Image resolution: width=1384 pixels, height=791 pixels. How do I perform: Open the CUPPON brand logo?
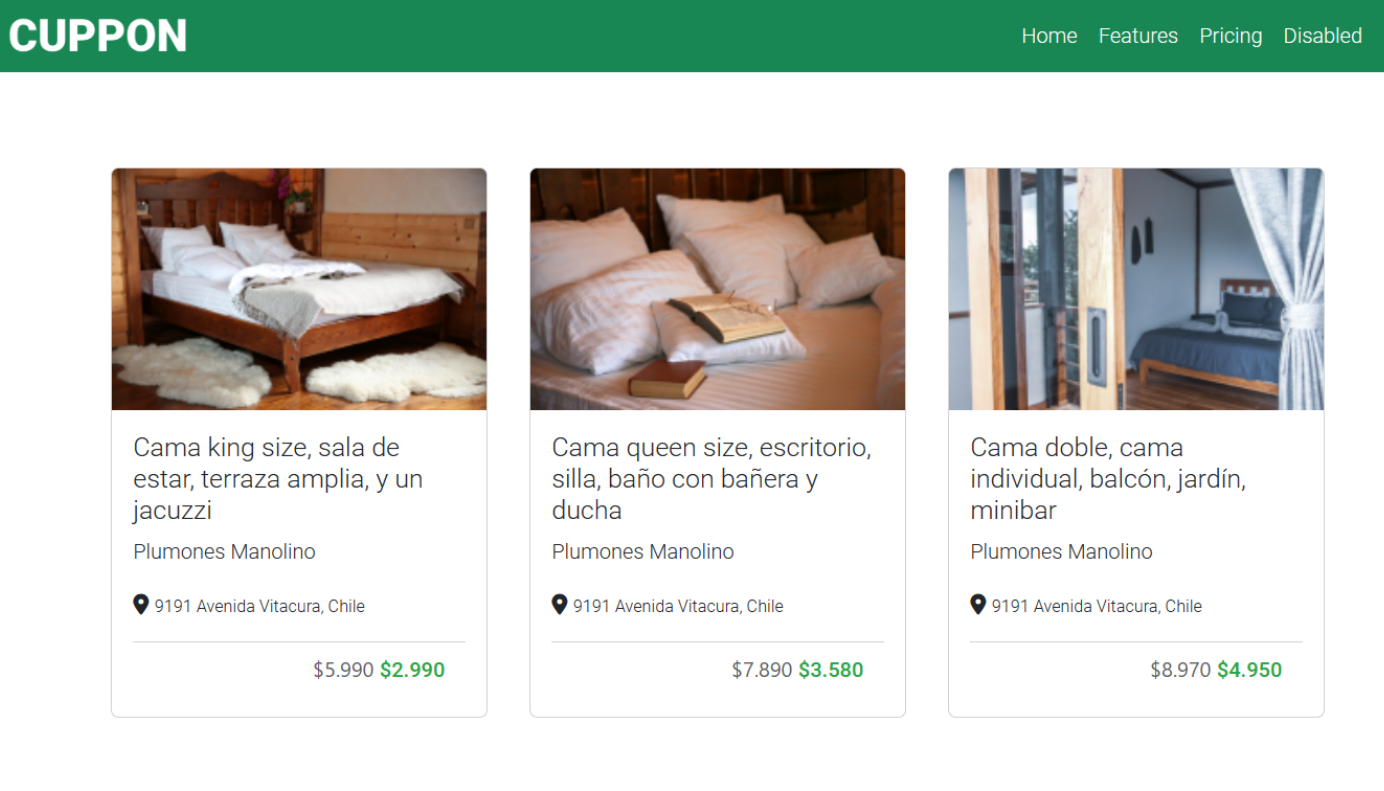(x=98, y=36)
